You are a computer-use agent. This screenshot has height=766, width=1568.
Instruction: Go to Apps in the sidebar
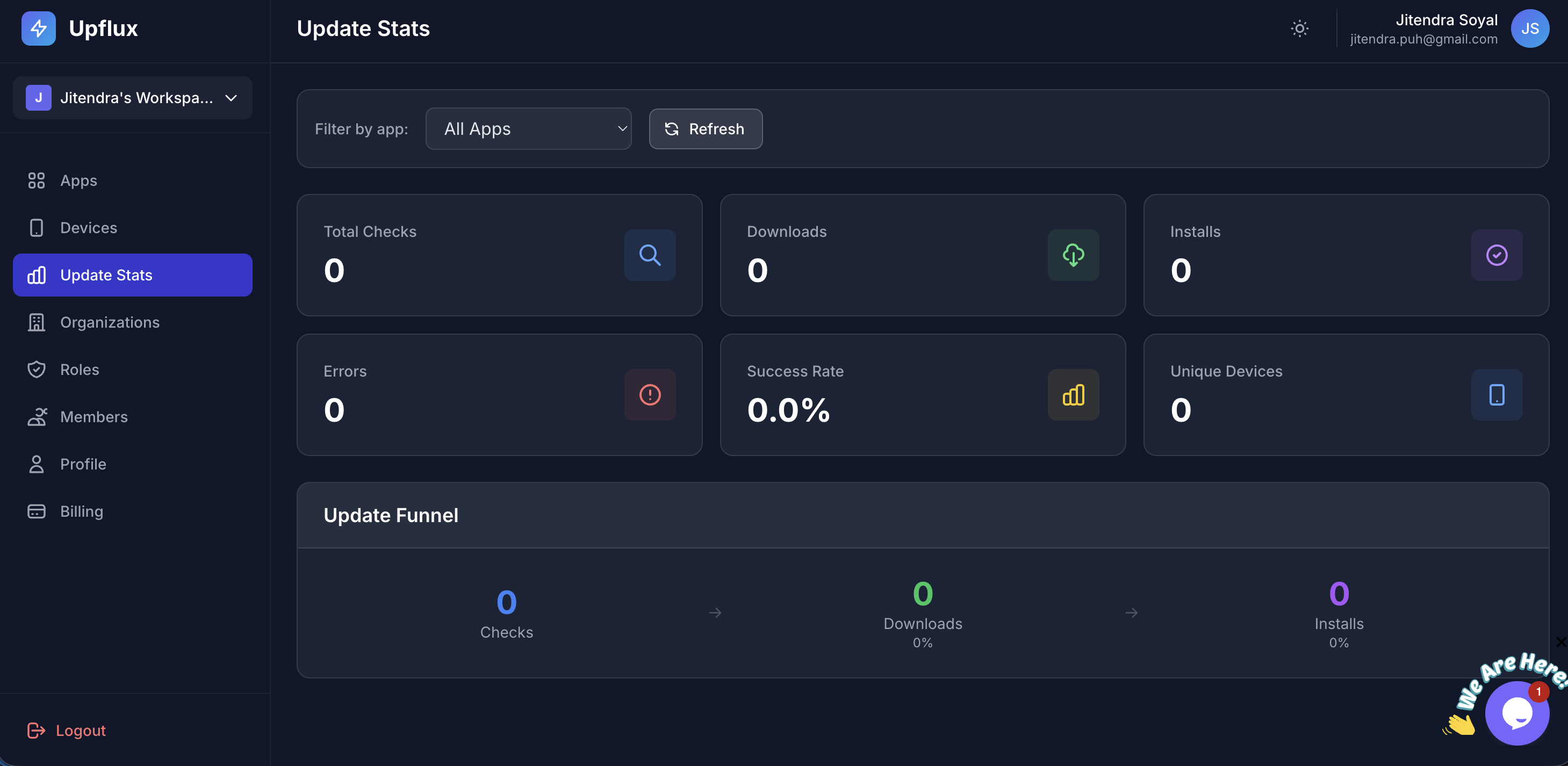(x=78, y=180)
